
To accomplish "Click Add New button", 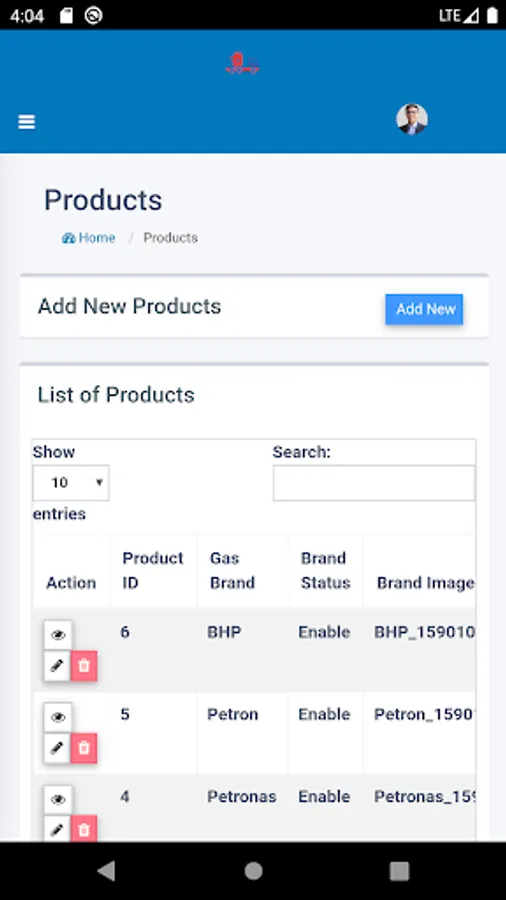I will pyautogui.click(x=424, y=309).
